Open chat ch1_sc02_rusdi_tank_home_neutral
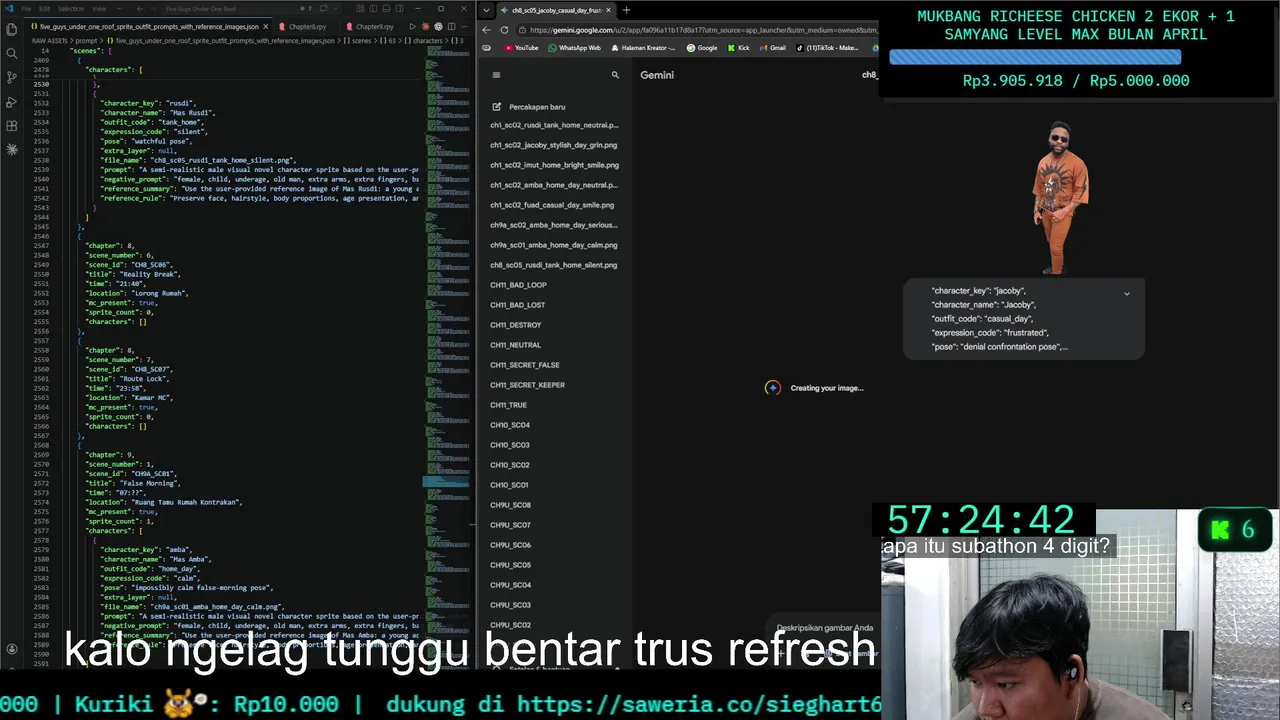1280x720 pixels. 554,125
